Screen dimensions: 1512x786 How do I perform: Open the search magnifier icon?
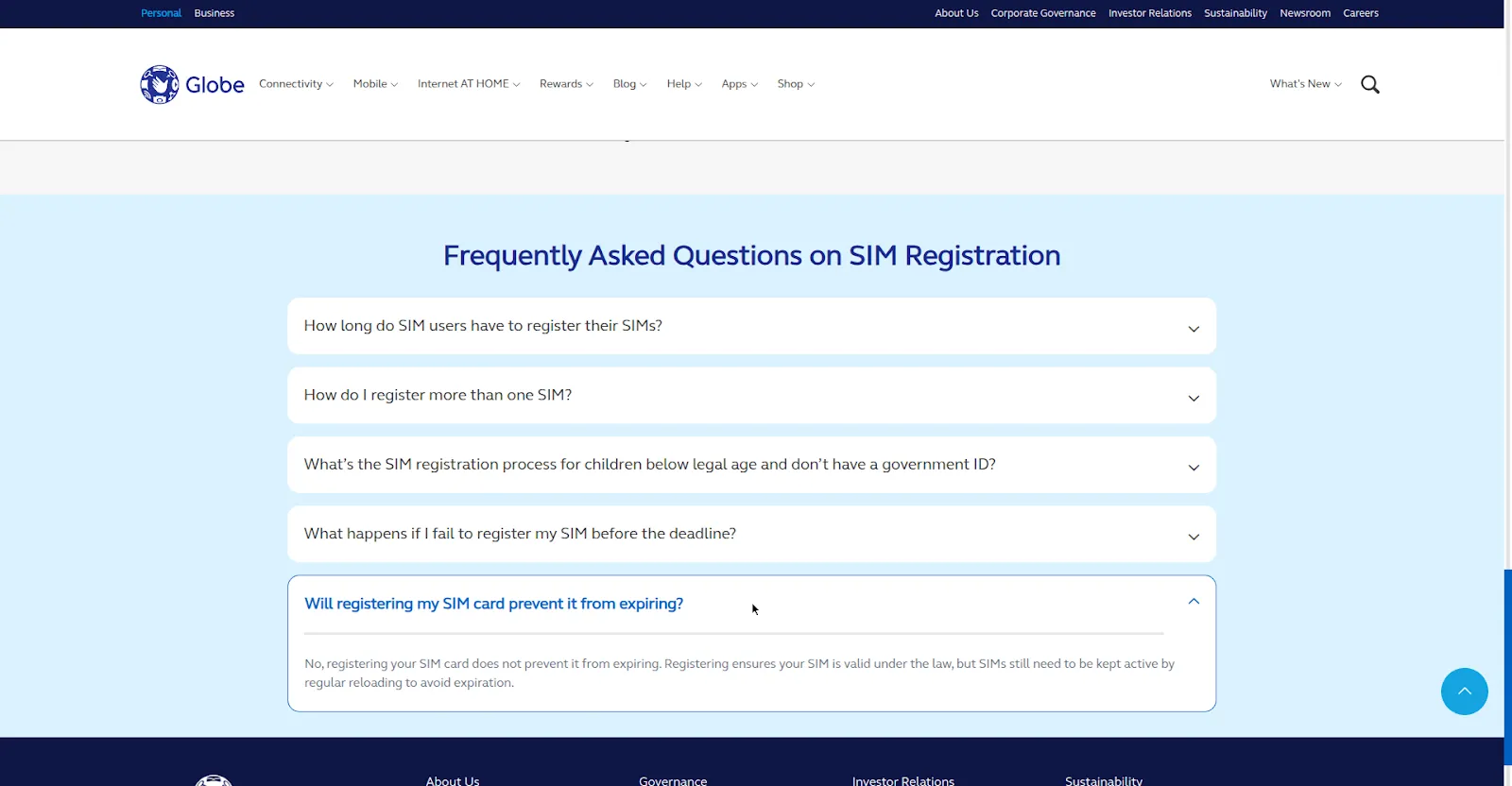point(1370,84)
